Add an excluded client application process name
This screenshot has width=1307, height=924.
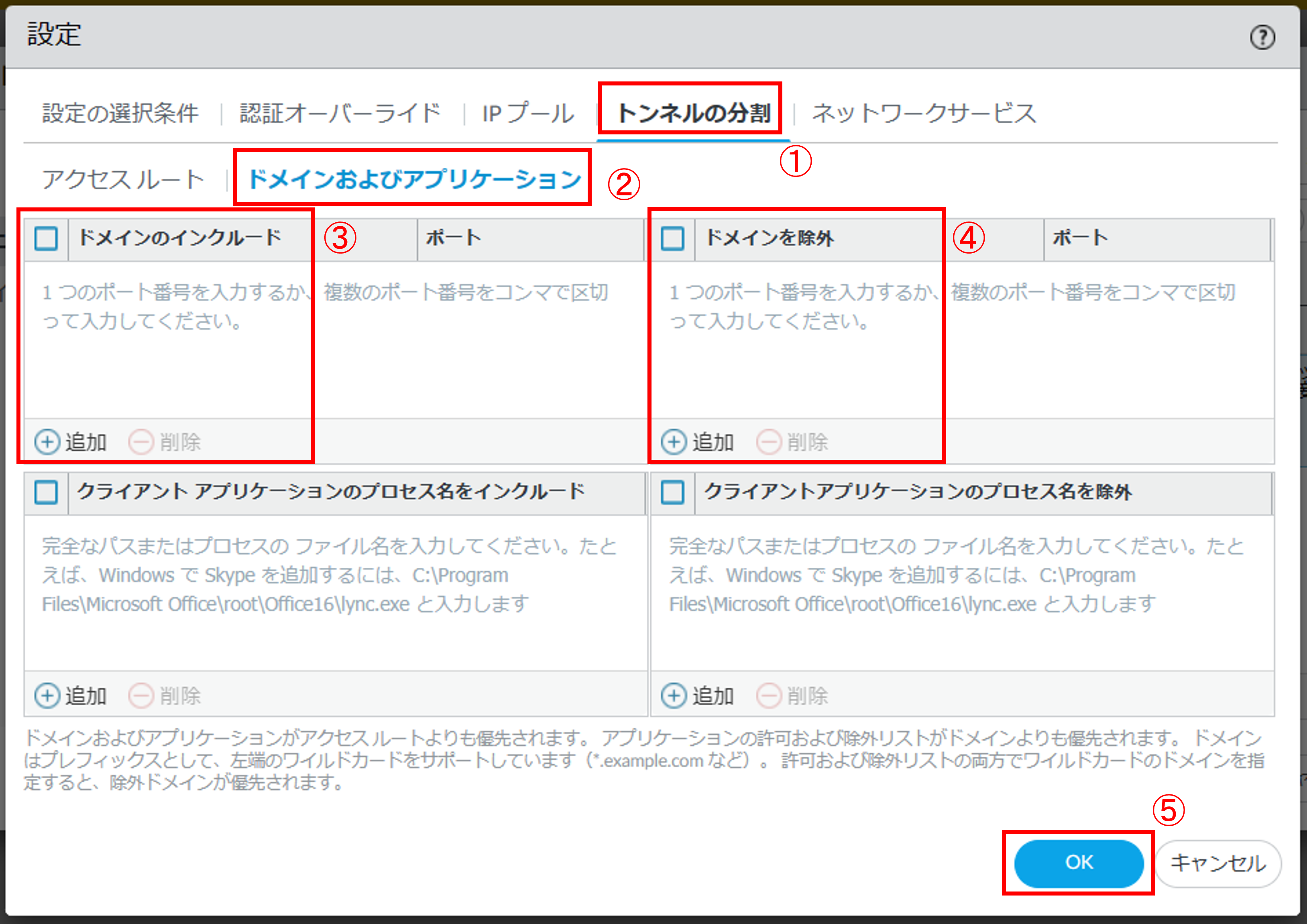pos(674,695)
